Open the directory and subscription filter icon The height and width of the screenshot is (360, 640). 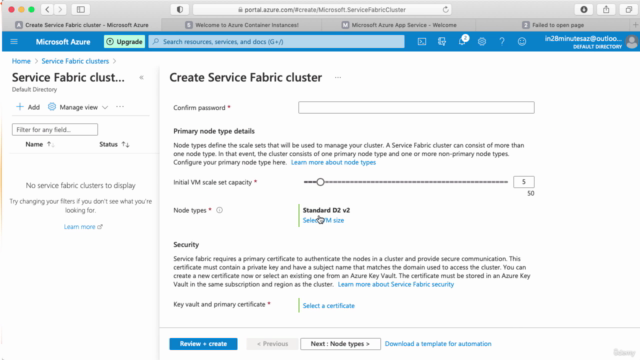(442, 42)
